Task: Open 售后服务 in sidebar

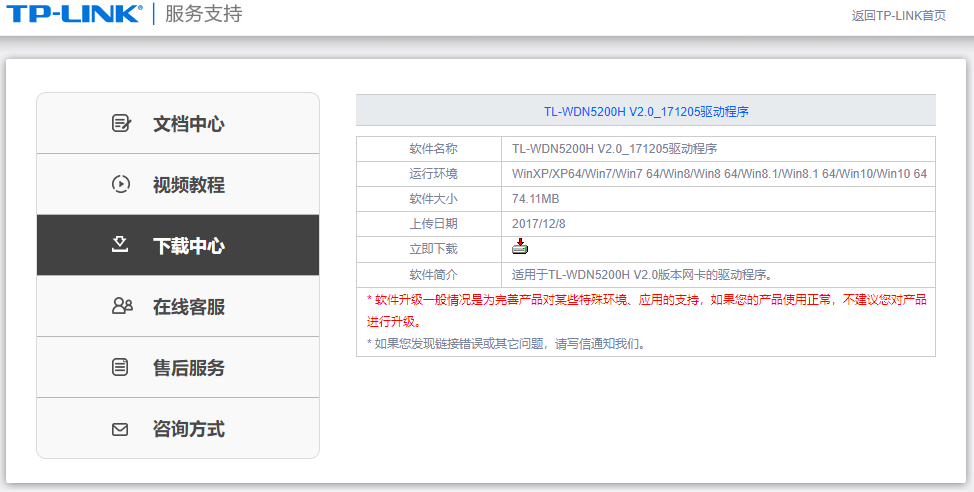Action: pyautogui.click(x=178, y=367)
